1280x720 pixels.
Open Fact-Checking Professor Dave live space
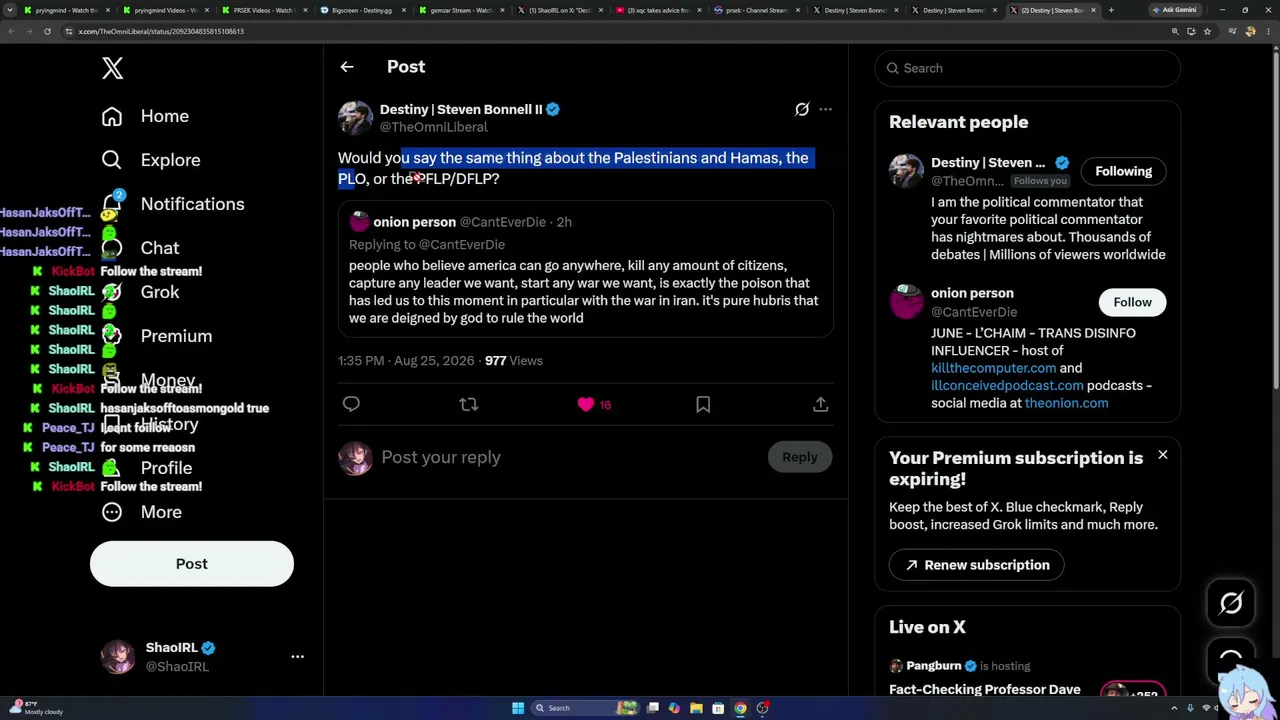coord(985,689)
